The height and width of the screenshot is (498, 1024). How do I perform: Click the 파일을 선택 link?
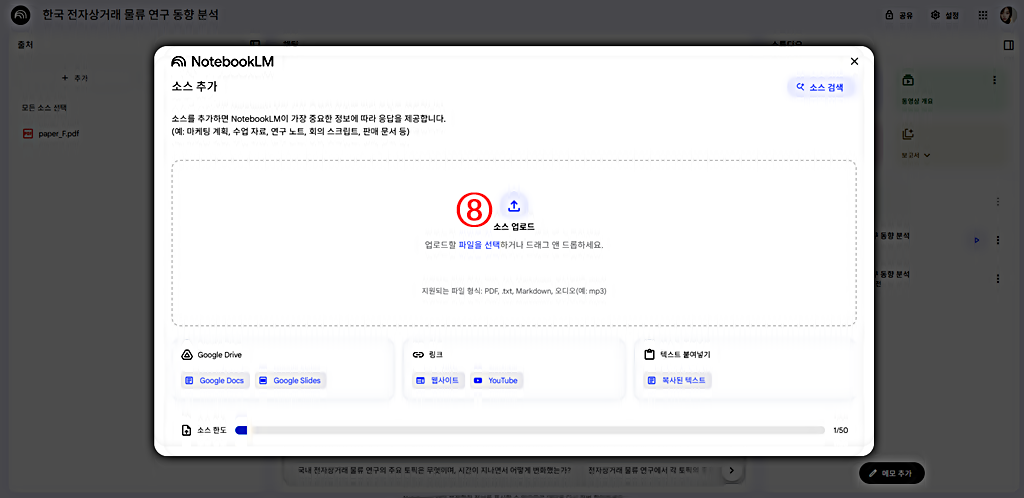[479, 245]
